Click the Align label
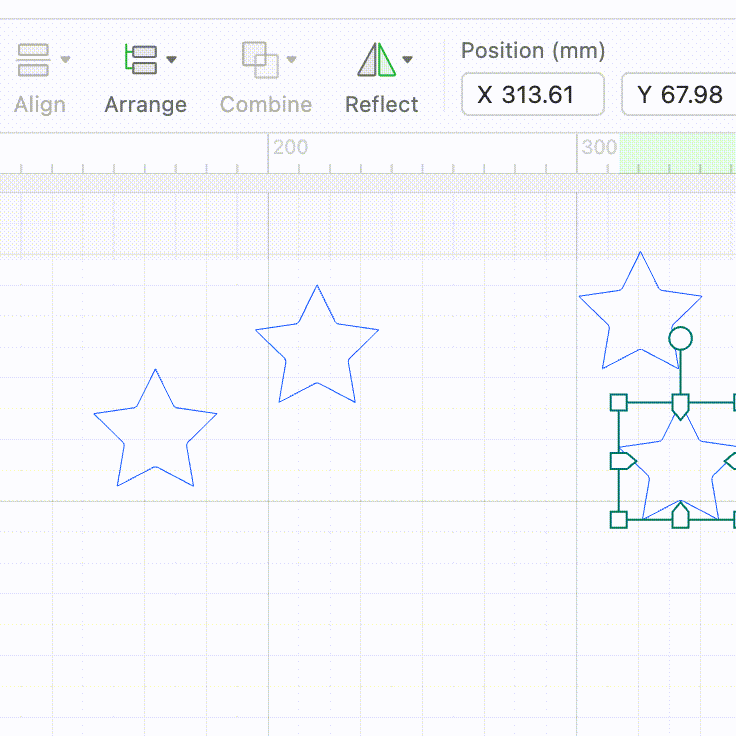The width and height of the screenshot is (736, 736). [40, 104]
